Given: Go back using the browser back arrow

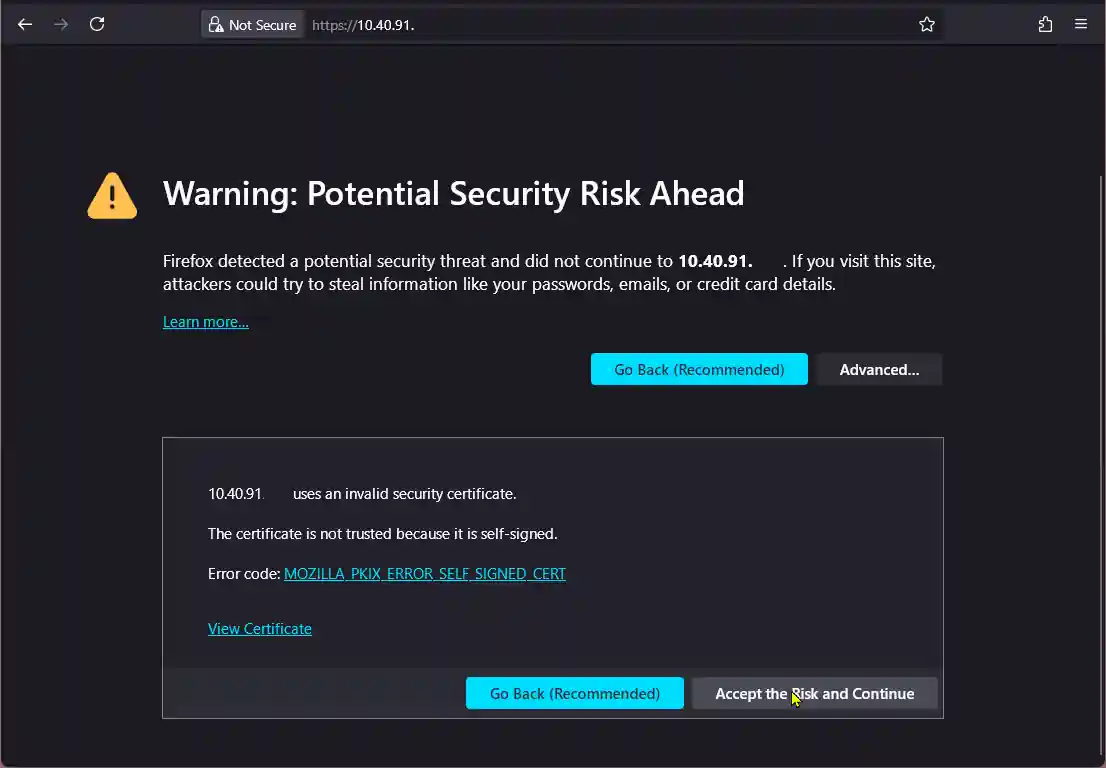Looking at the screenshot, I should click(25, 24).
